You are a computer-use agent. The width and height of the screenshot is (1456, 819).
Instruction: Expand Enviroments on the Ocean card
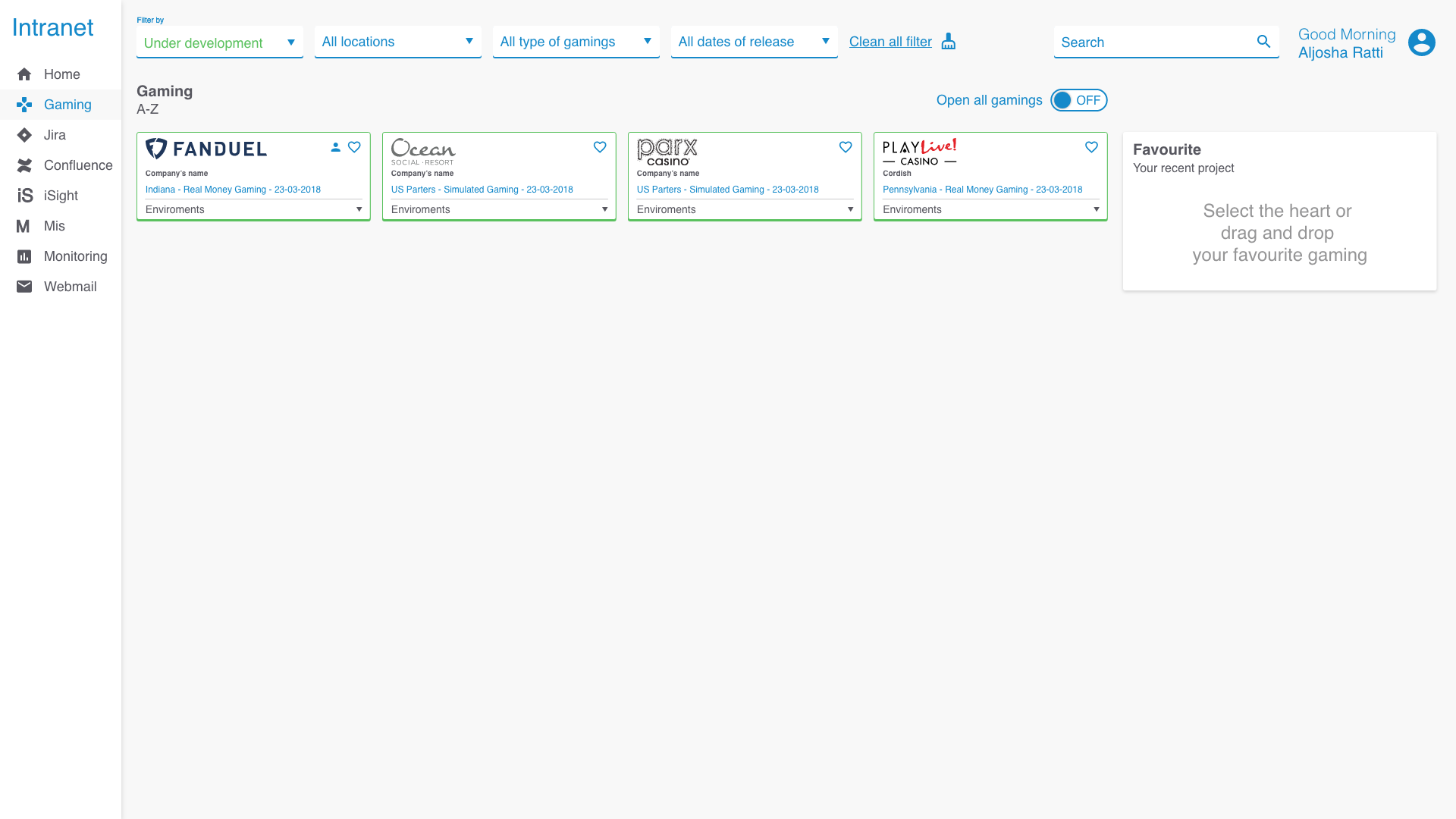tap(499, 209)
